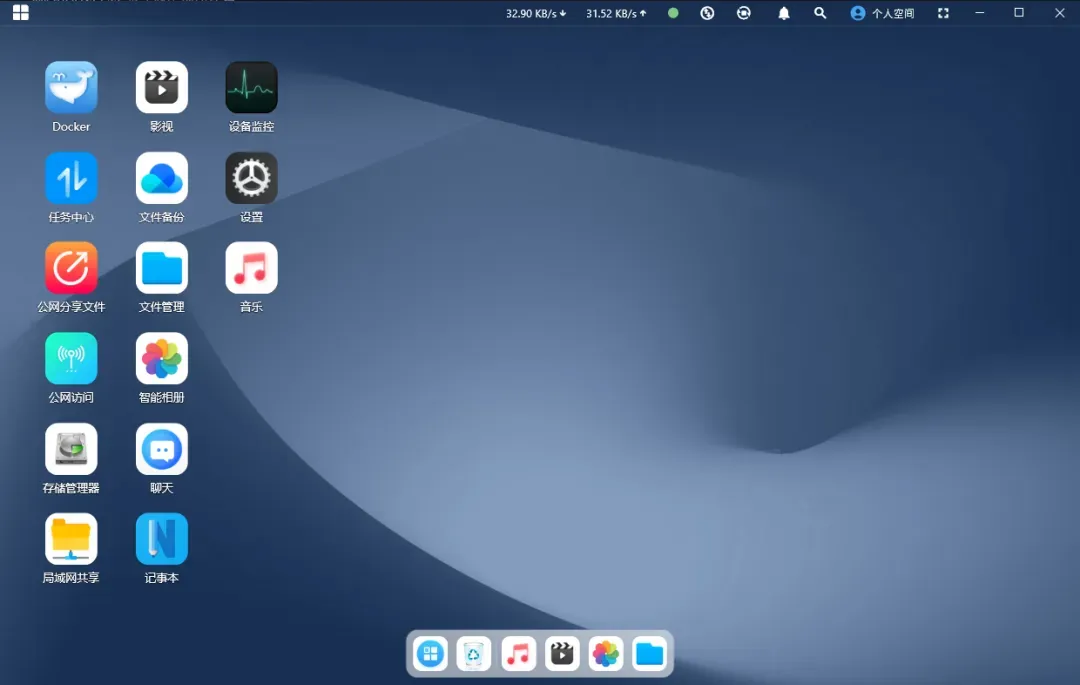This screenshot has width=1080, height=685.
Task: Open 存储管理器 storage manager
Action: tap(71, 449)
